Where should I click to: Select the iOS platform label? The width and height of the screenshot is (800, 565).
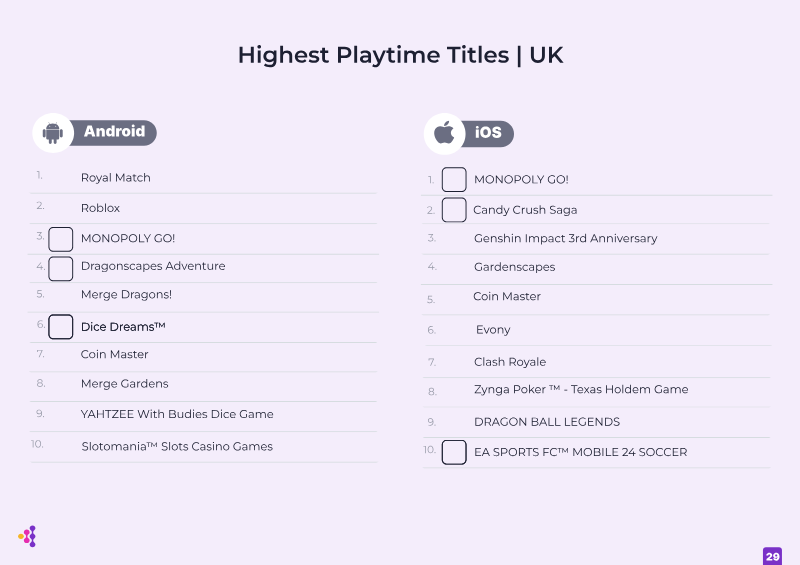click(x=488, y=133)
